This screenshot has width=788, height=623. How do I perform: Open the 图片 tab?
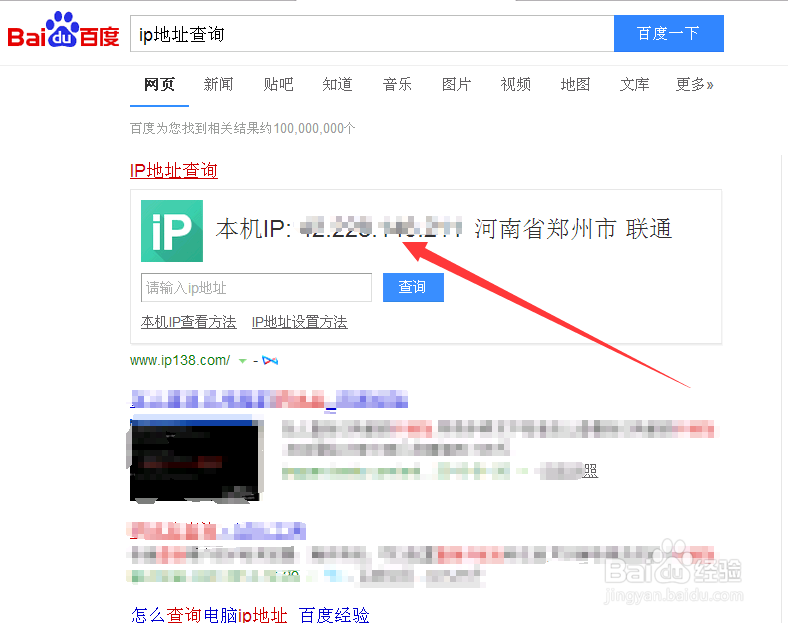[456, 84]
